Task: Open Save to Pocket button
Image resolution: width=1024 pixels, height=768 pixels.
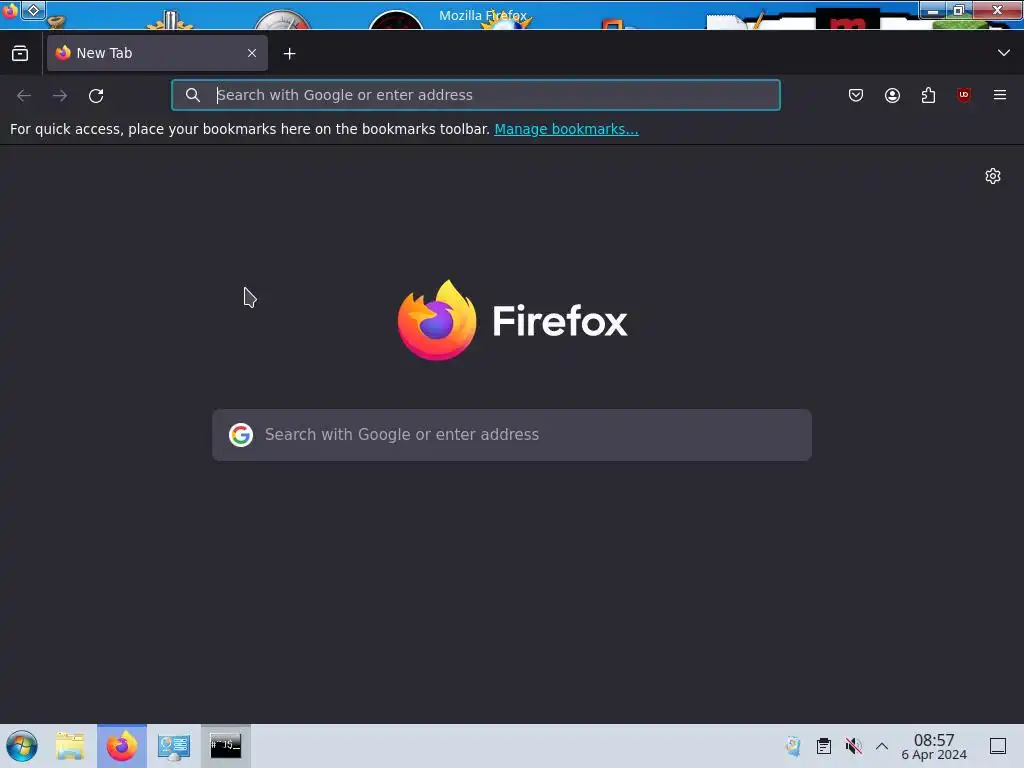Action: point(856,95)
